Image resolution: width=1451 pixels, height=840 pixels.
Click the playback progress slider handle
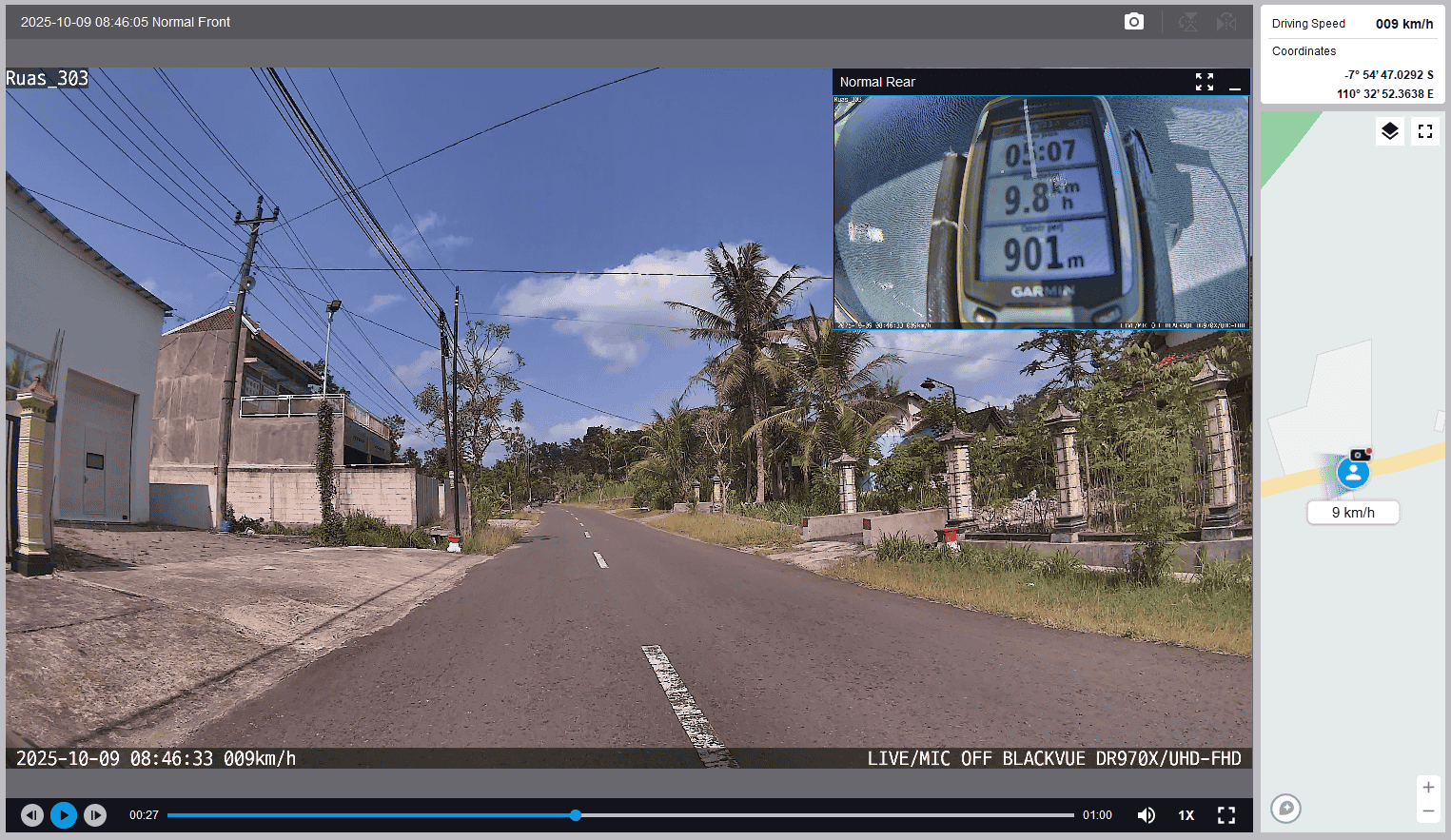(x=576, y=815)
